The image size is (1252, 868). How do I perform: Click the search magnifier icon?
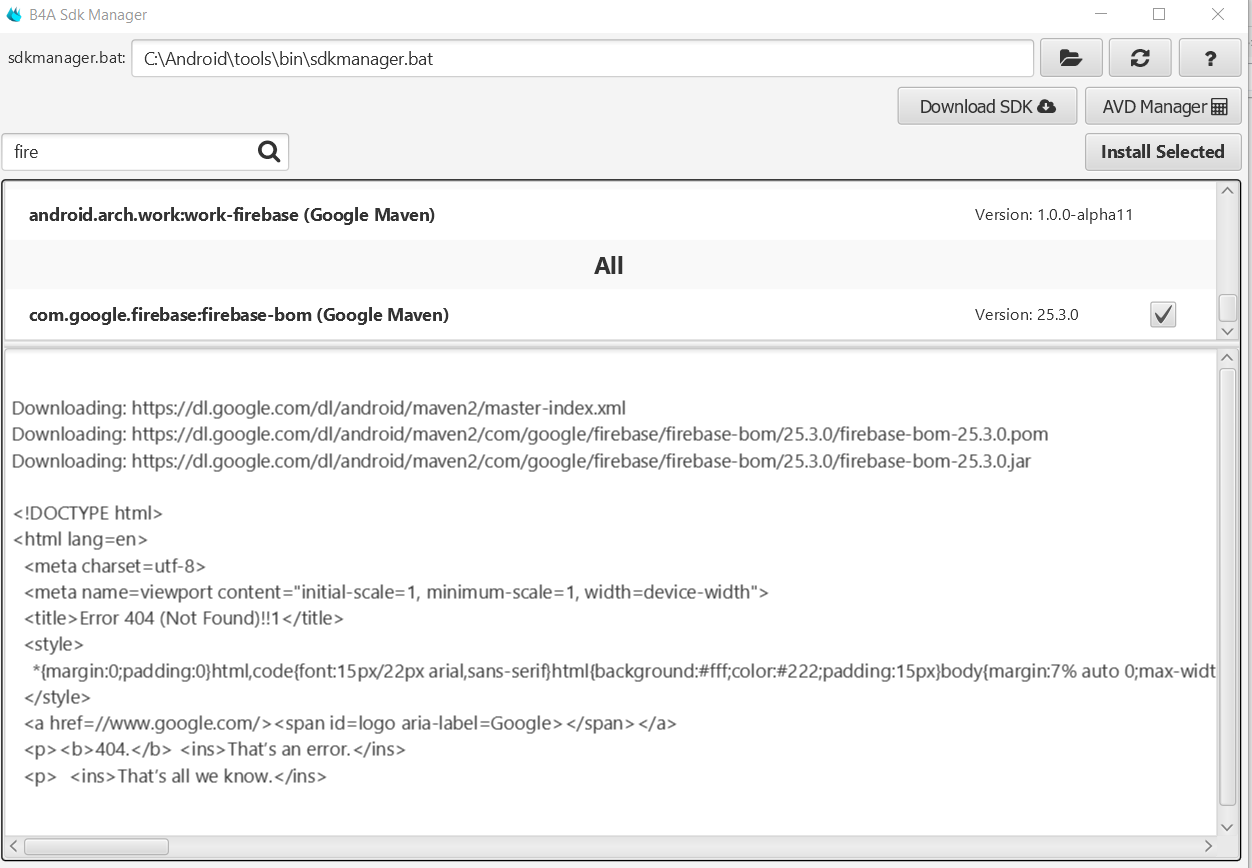tap(269, 152)
